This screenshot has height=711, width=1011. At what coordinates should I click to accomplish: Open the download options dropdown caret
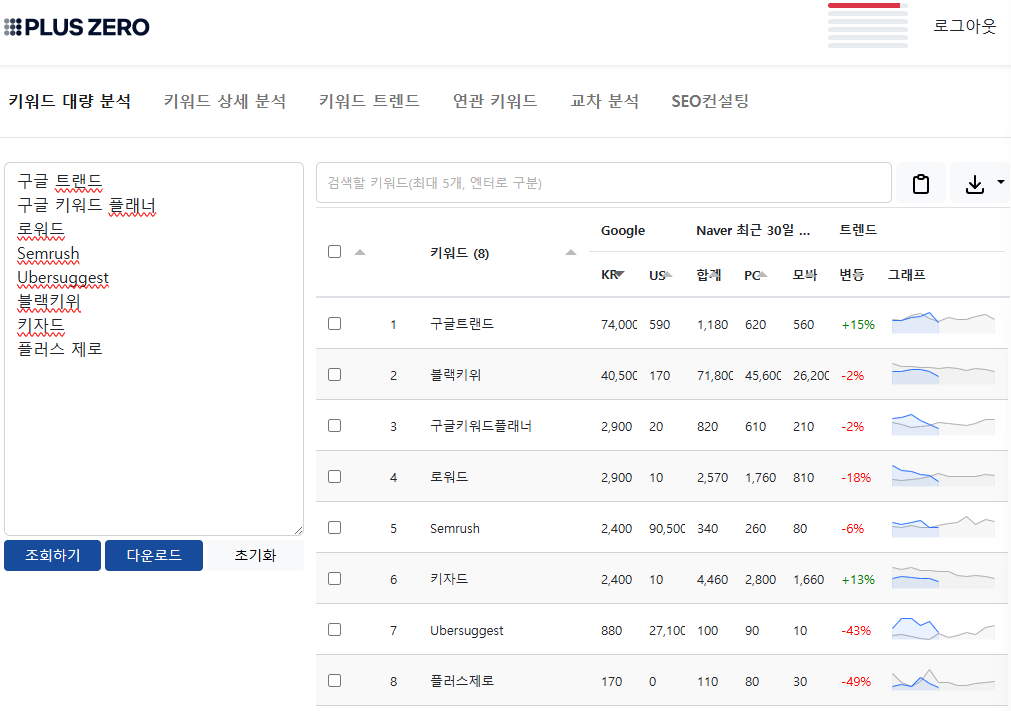1000,182
